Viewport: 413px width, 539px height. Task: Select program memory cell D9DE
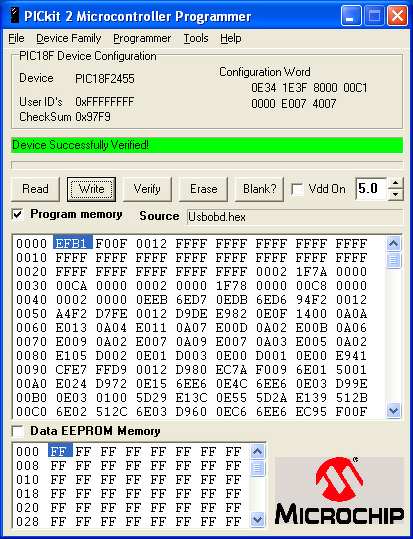(x=191, y=314)
